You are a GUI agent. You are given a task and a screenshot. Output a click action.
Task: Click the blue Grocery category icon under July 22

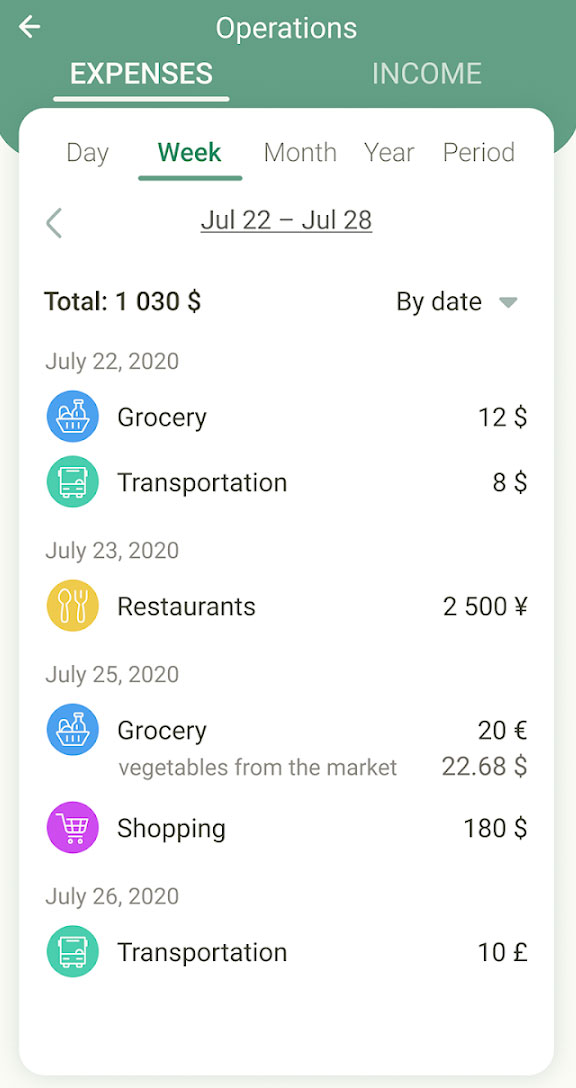pos(72,417)
